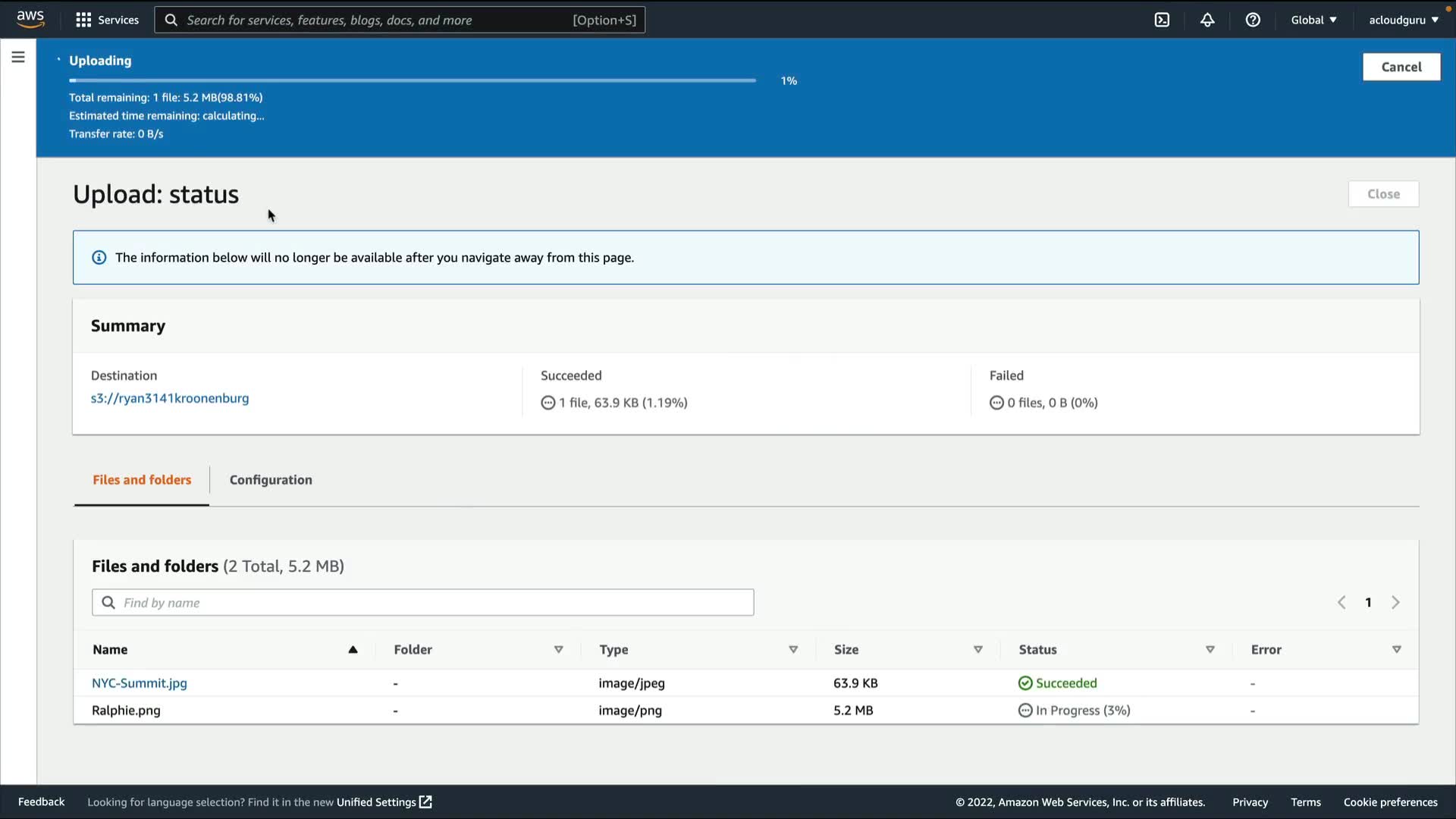Sort by the Folder column arrow

coord(559,649)
